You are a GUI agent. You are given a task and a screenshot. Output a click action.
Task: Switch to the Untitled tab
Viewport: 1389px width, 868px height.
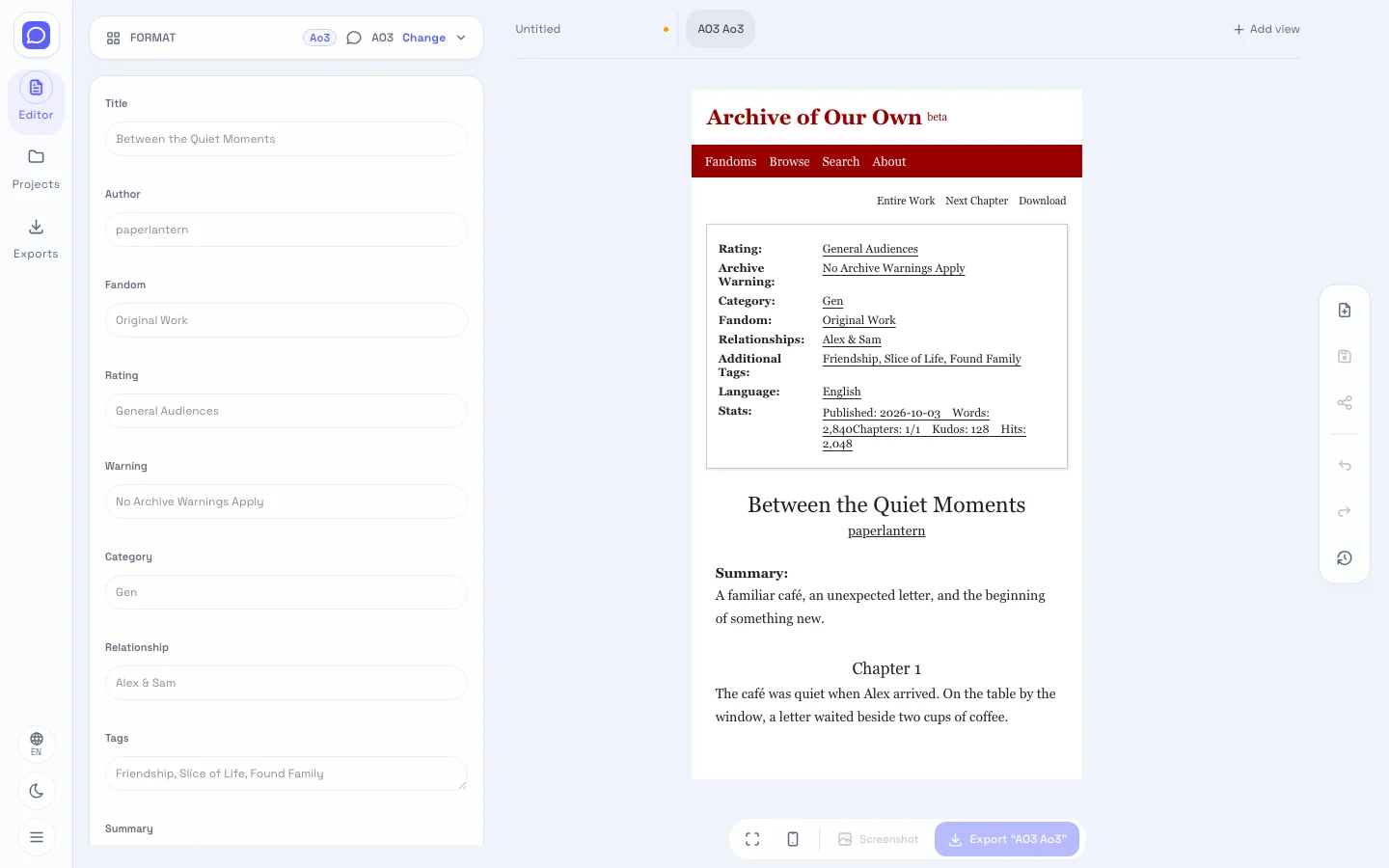coord(538,29)
